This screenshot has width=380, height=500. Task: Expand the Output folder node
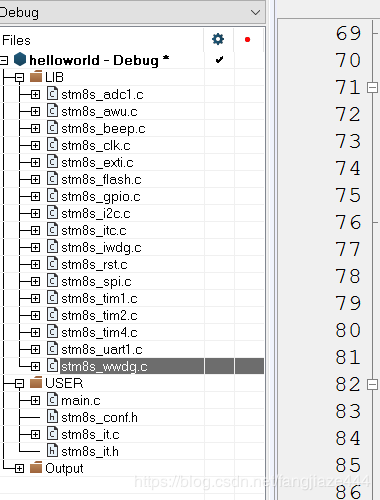point(19,469)
